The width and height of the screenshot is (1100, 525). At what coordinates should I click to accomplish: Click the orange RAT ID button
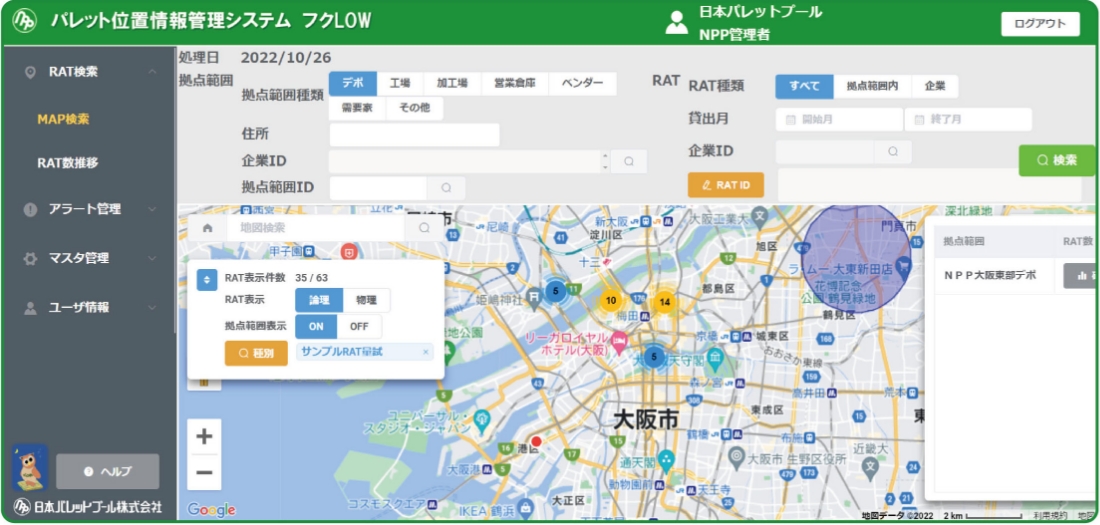point(725,185)
